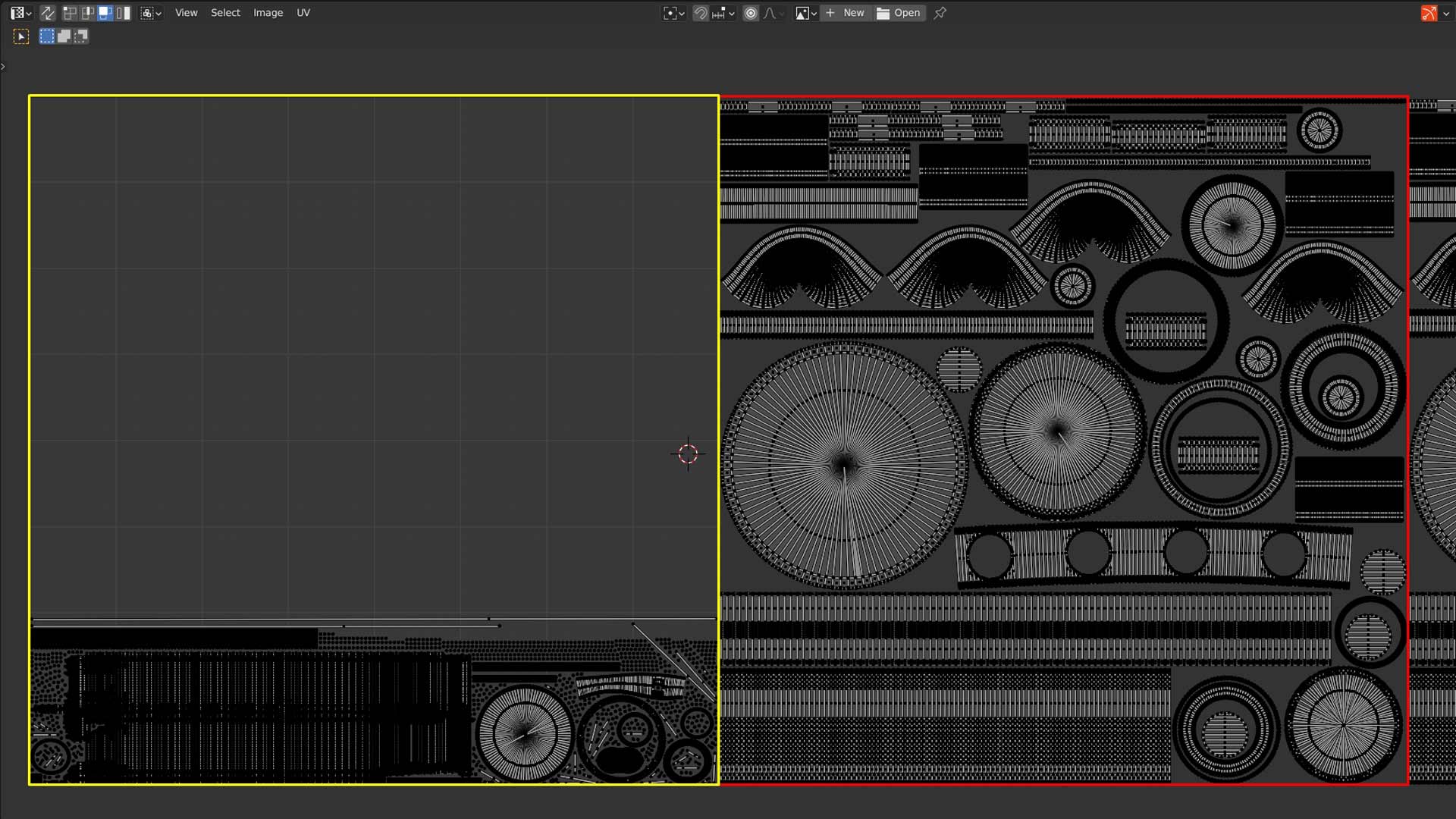Open the View menu
Image resolution: width=1456 pixels, height=819 pixels.
coord(186,13)
